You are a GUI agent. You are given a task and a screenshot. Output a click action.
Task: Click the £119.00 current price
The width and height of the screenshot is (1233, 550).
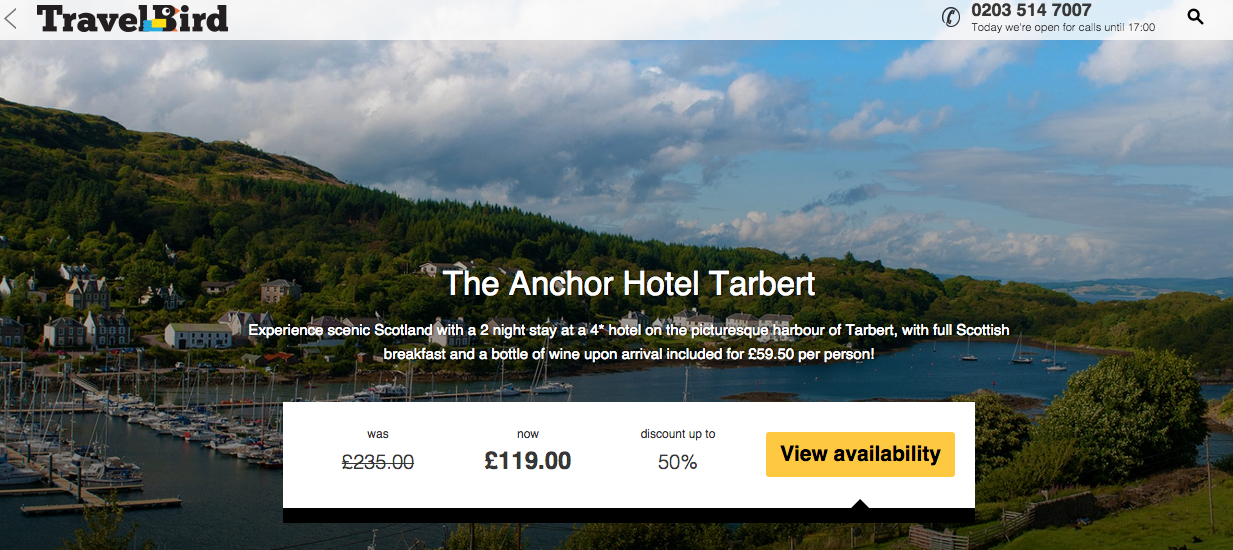point(528,461)
